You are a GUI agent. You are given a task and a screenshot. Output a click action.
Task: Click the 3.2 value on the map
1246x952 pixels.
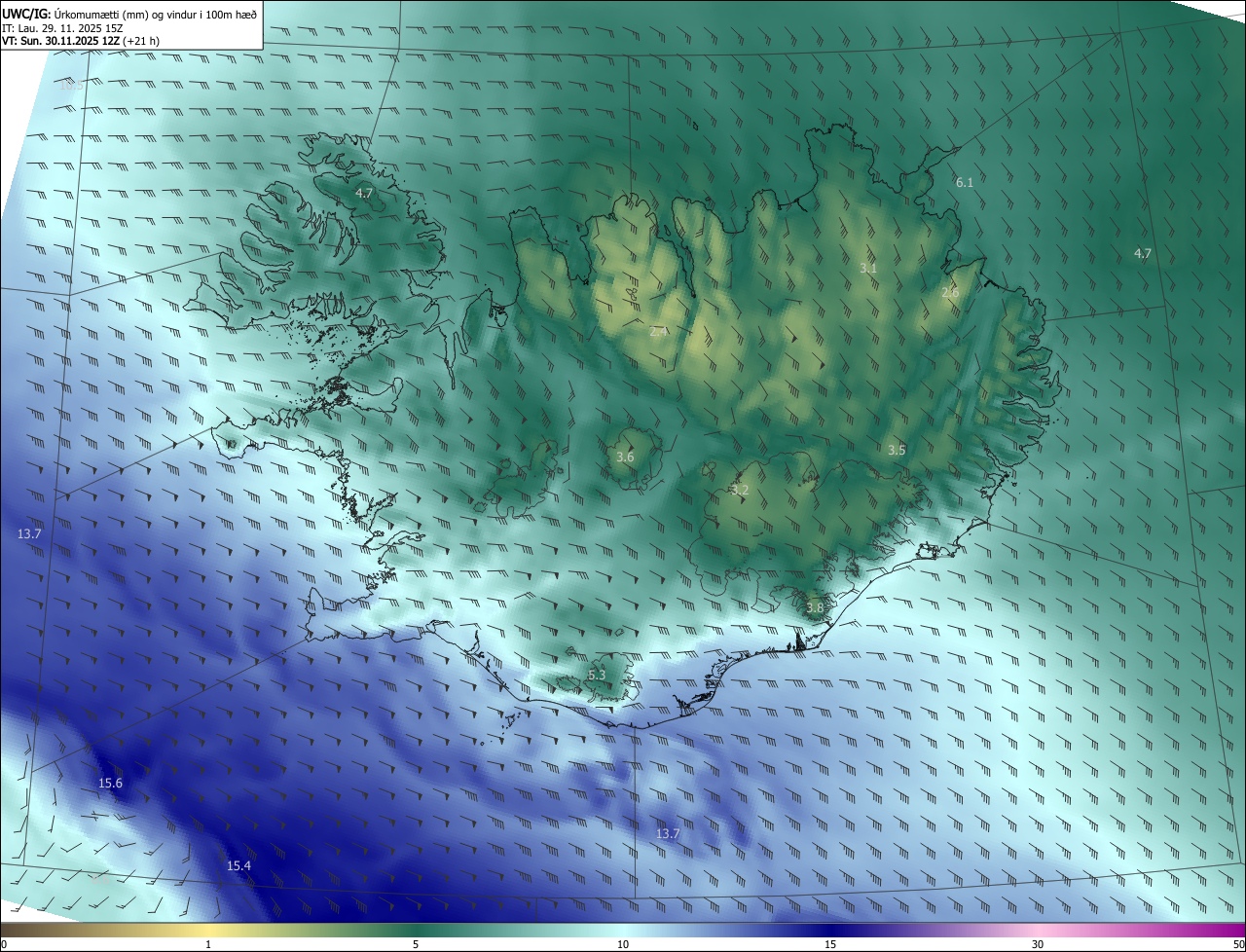point(740,490)
